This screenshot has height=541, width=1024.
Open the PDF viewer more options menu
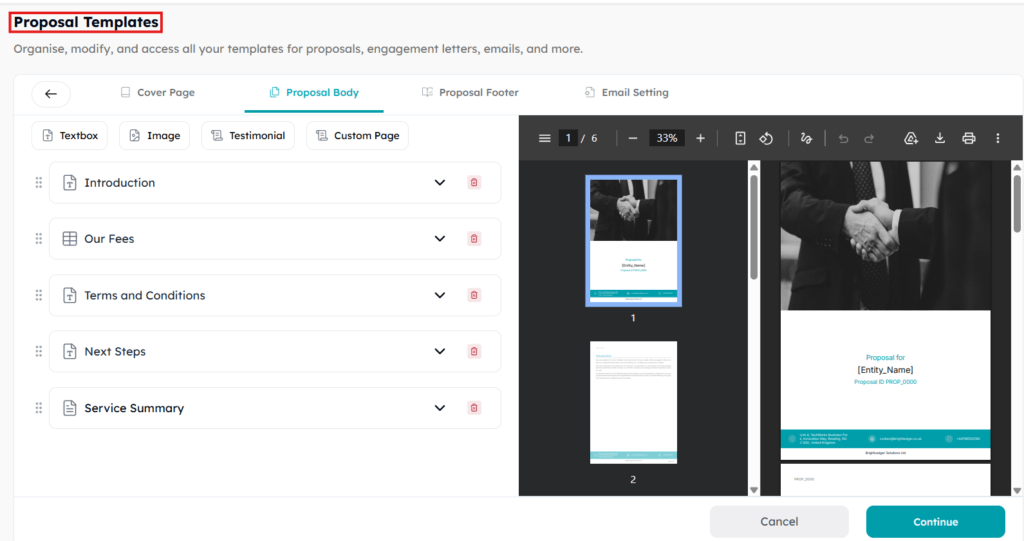(x=998, y=139)
